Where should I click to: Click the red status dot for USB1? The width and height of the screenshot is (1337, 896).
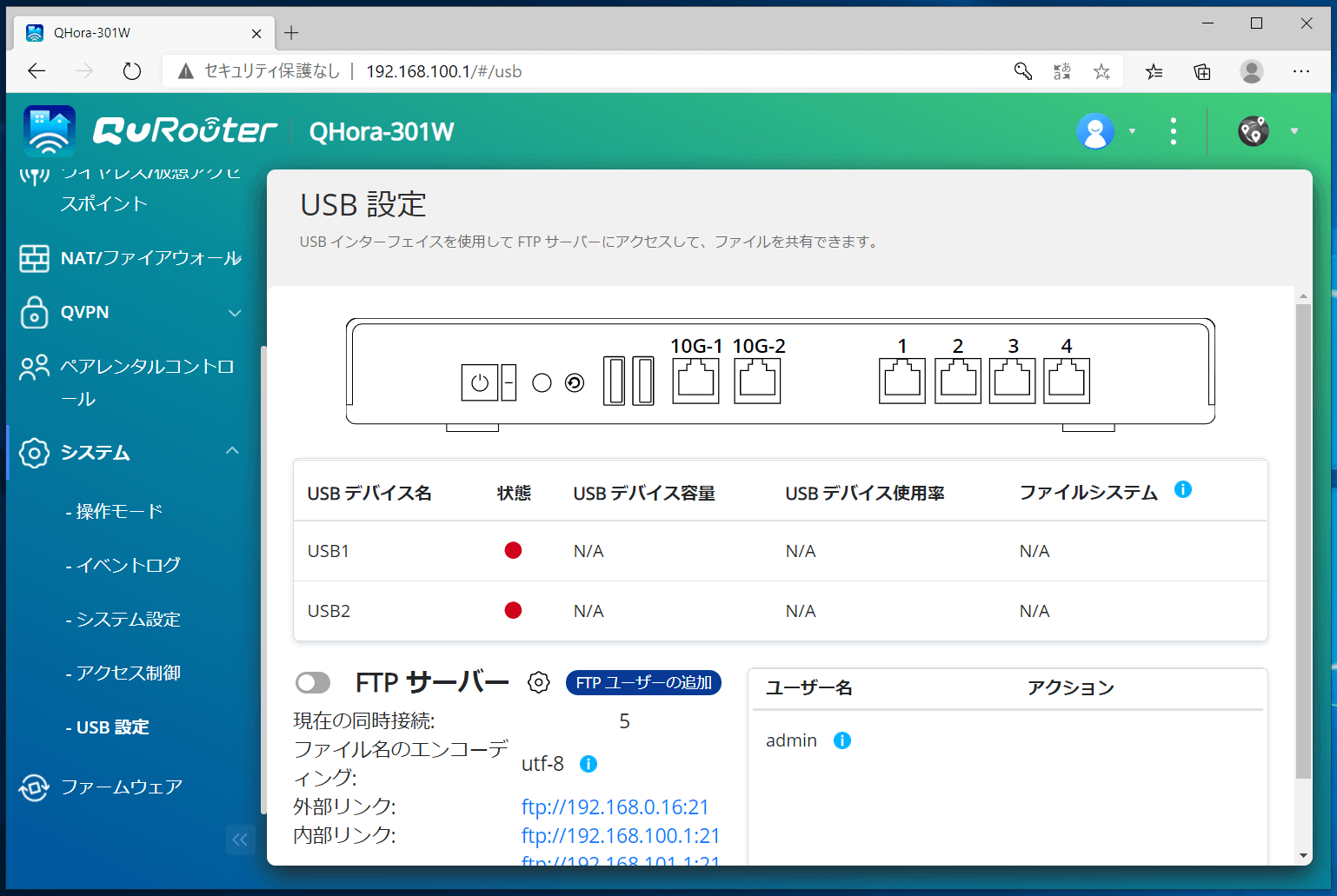pyautogui.click(x=513, y=550)
